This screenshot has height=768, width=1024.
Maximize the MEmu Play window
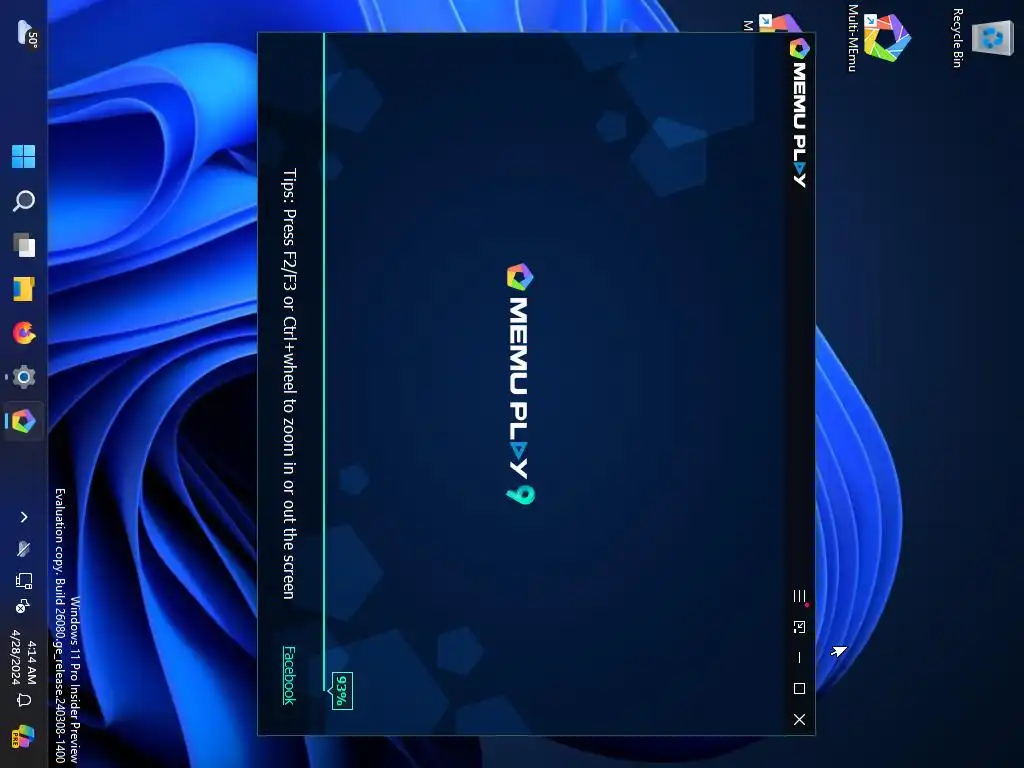[799, 688]
